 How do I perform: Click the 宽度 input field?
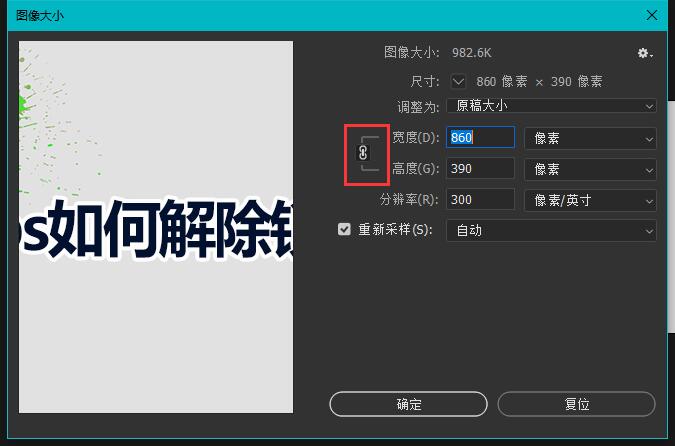[480, 137]
